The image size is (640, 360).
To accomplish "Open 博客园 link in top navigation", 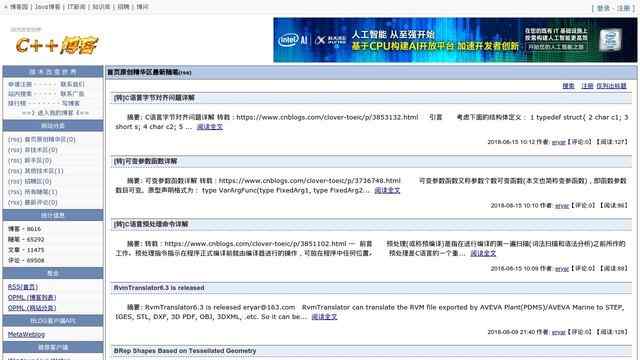I will [19, 7].
